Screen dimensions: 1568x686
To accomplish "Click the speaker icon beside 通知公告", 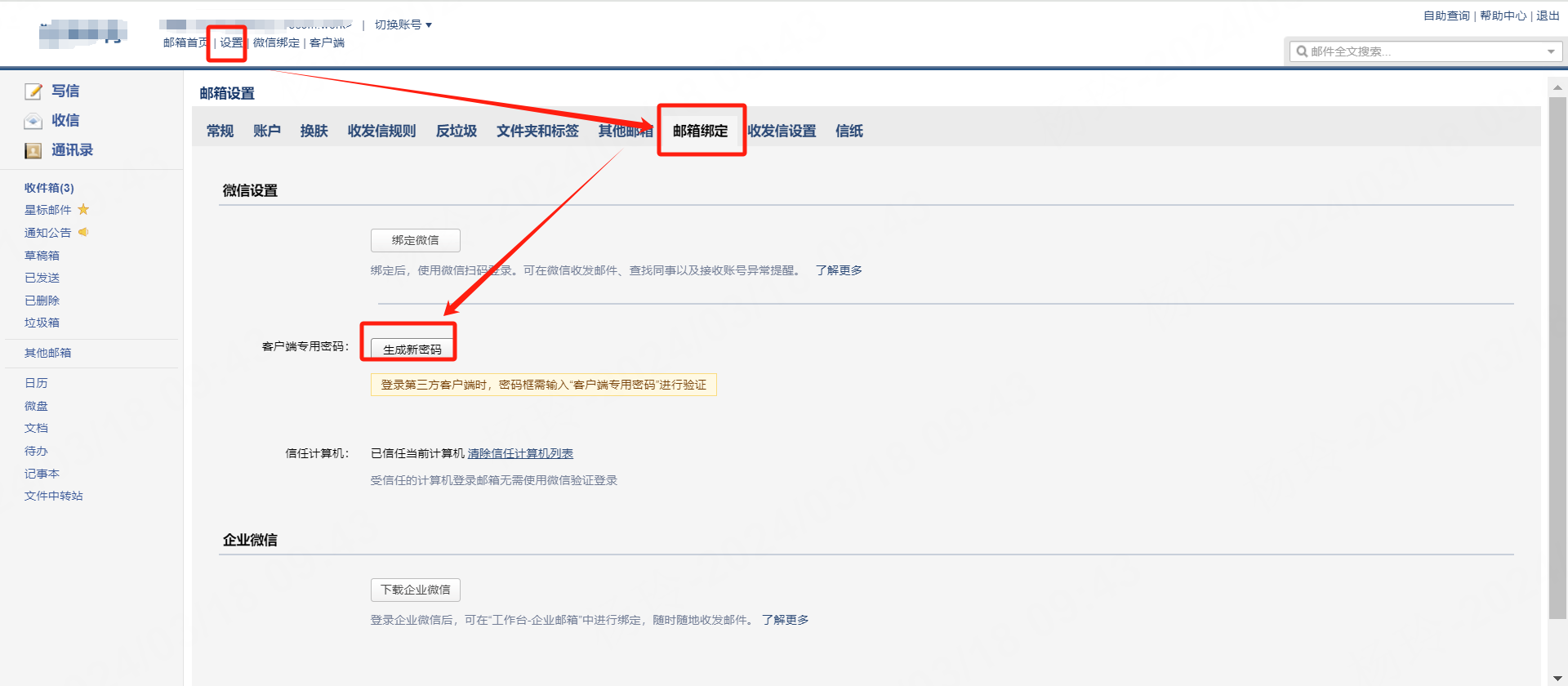I will tap(83, 233).
